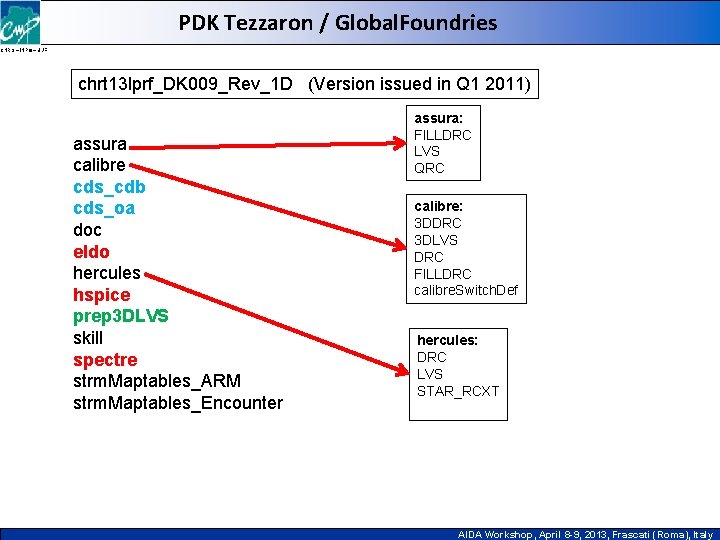720x540 pixels.
Task: Click the 'chrt13lprf_DK009_Rev_1D' version box
Action: pos(305,84)
